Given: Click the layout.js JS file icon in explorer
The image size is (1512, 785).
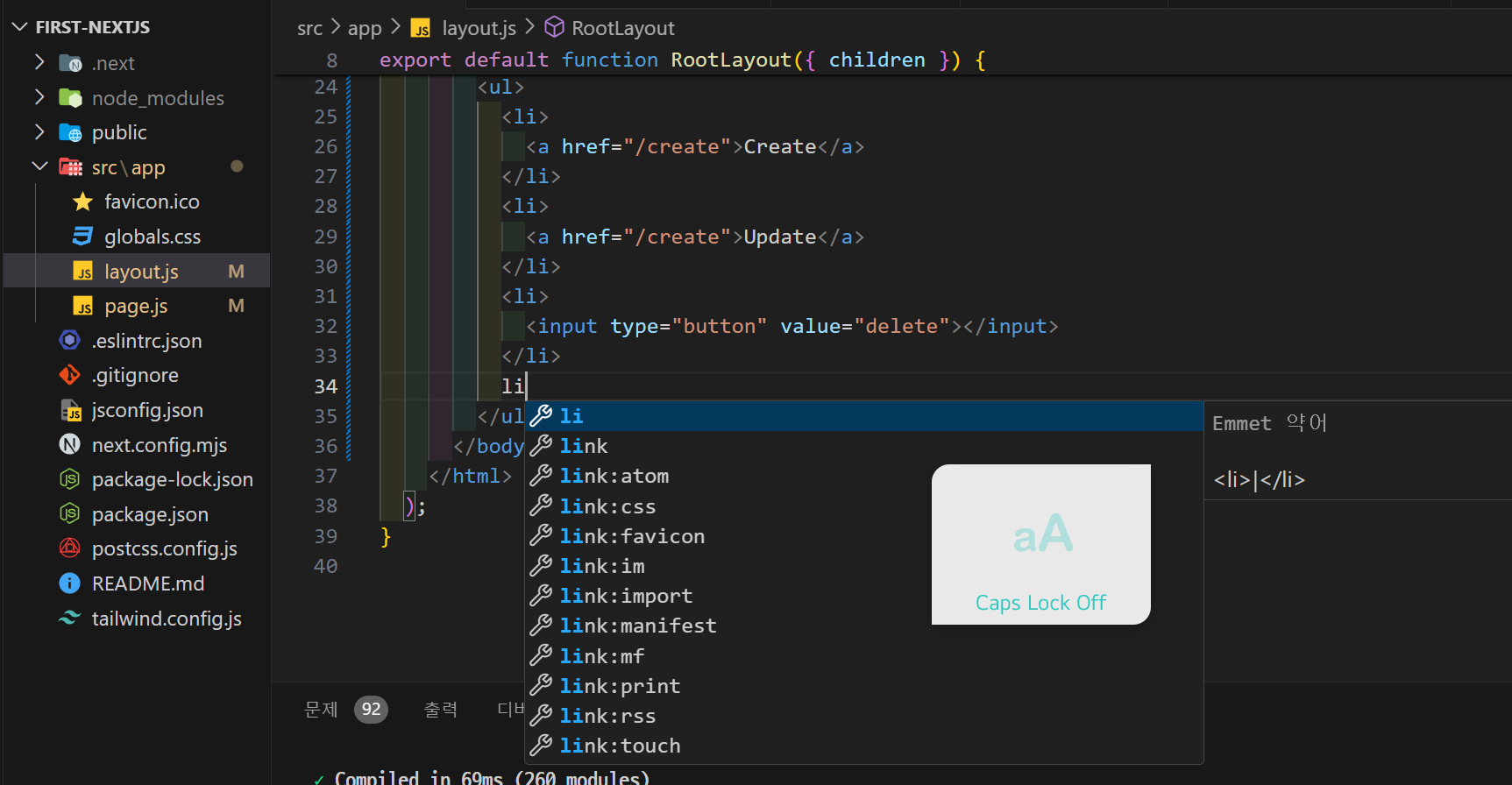Looking at the screenshot, I should click(82, 272).
